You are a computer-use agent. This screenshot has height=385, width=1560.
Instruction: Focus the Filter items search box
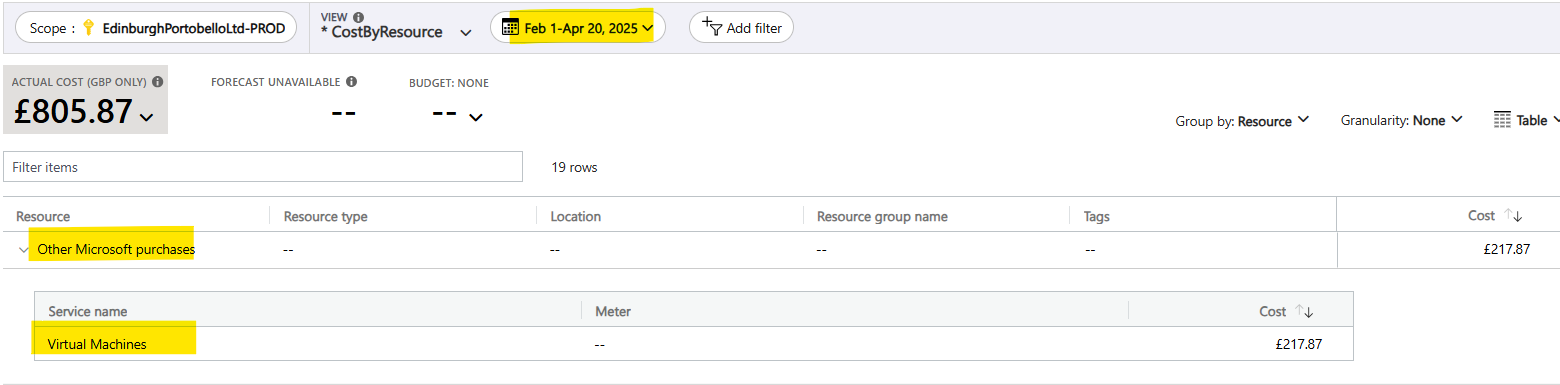point(263,167)
